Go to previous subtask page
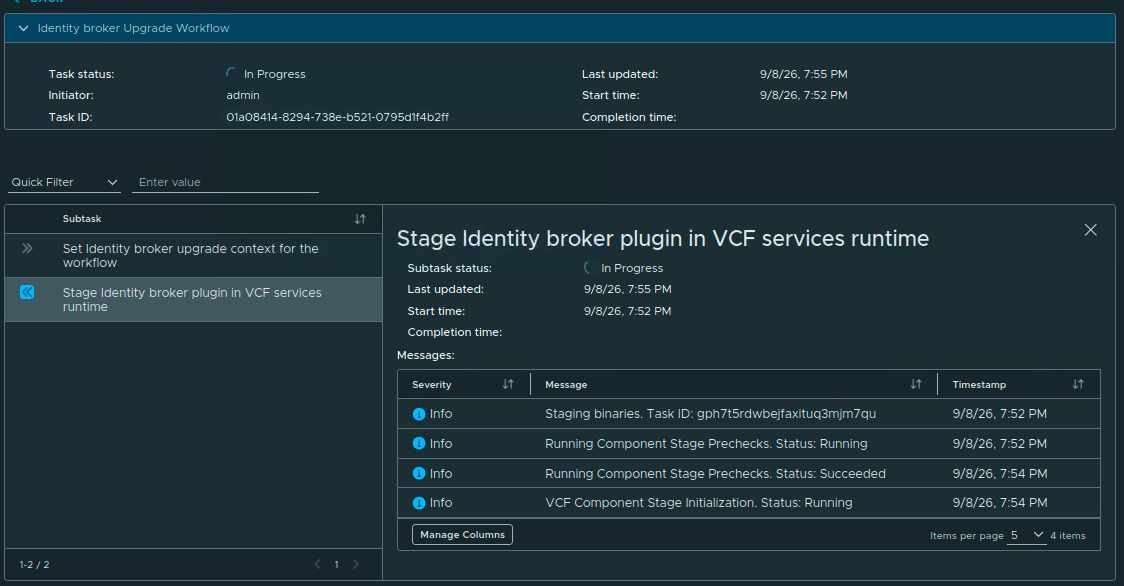The image size is (1124, 586). pos(318,564)
